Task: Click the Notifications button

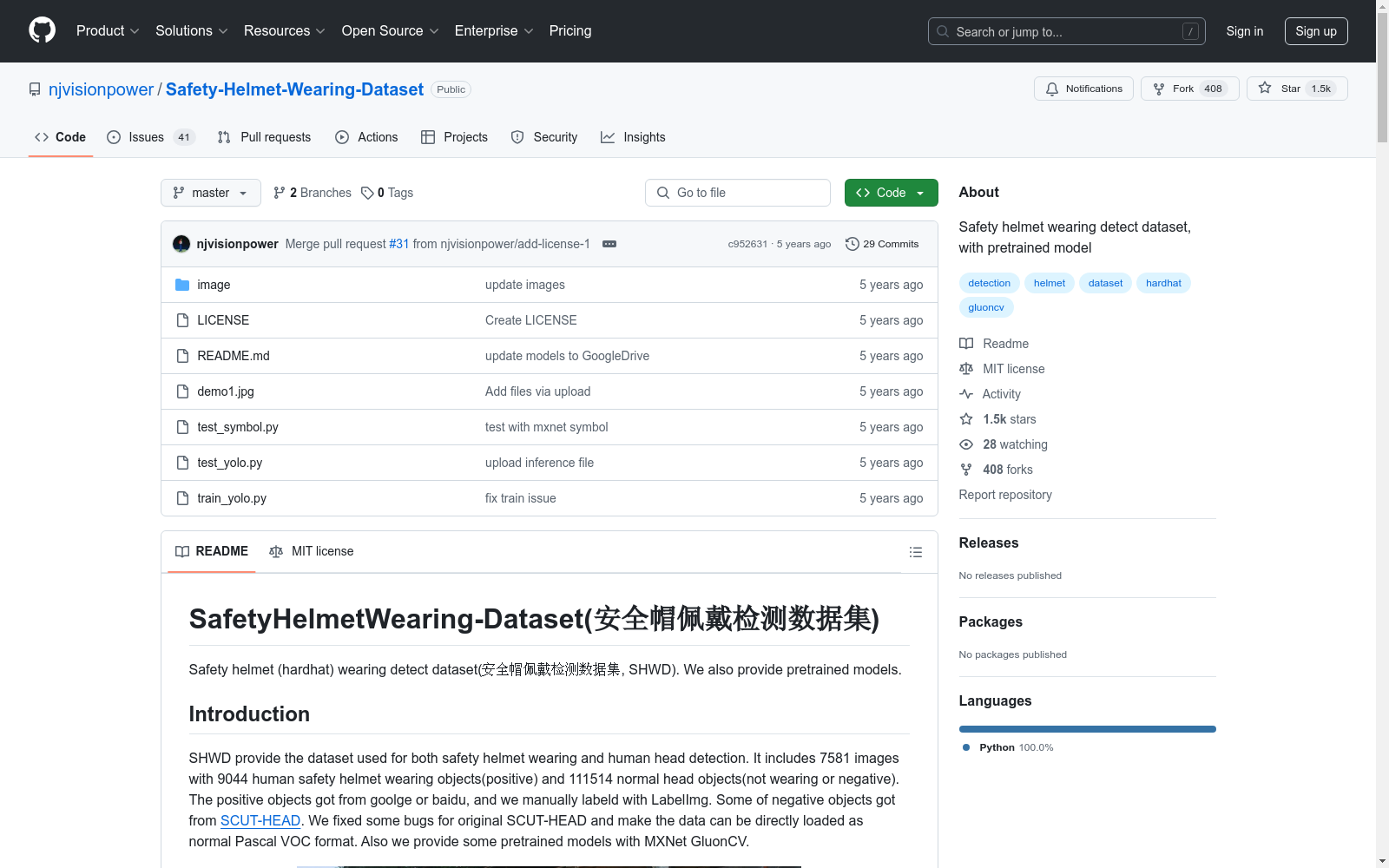Action: [1083, 89]
